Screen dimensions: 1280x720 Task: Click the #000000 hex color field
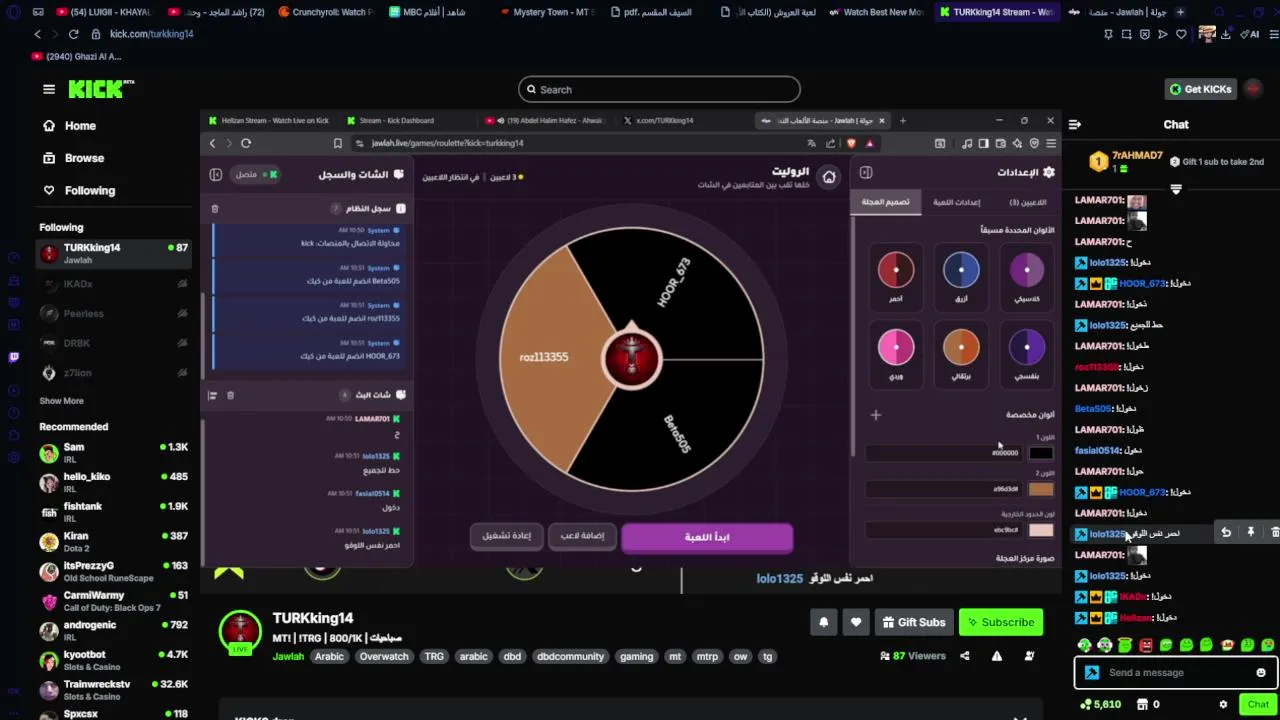click(x=945, y=453)
